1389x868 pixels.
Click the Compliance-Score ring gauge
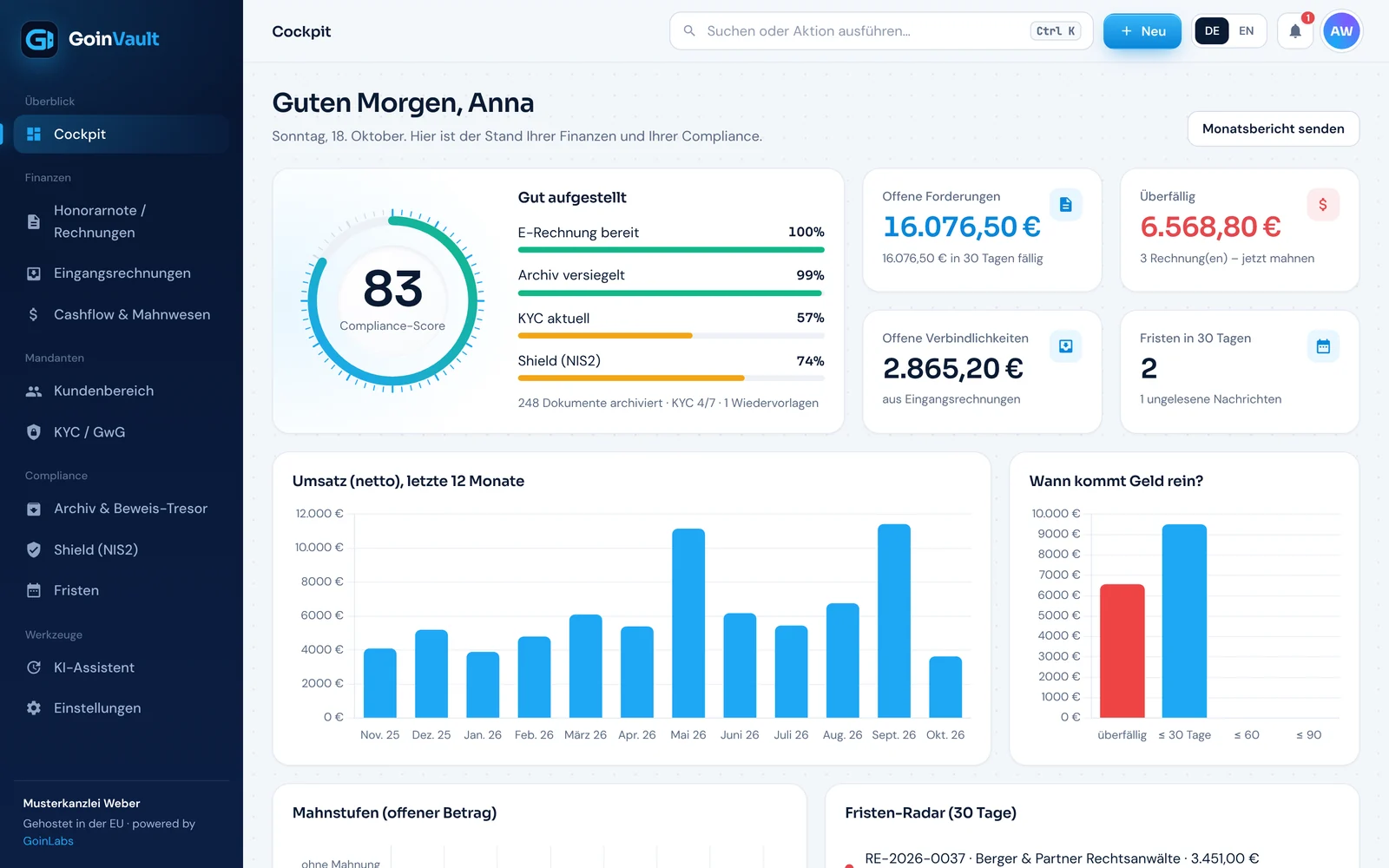click(392, 300)
